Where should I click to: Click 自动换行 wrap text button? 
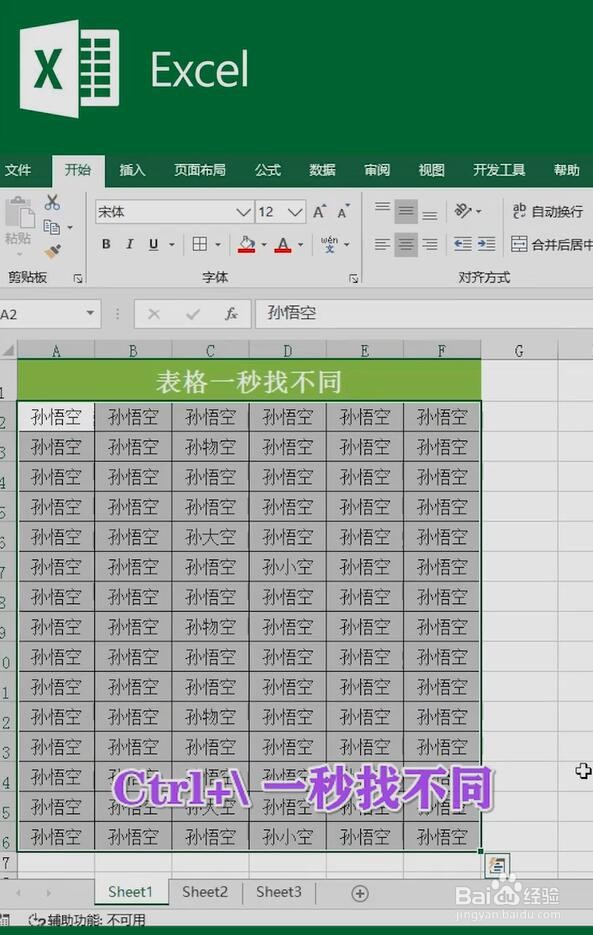coord(547,211)
